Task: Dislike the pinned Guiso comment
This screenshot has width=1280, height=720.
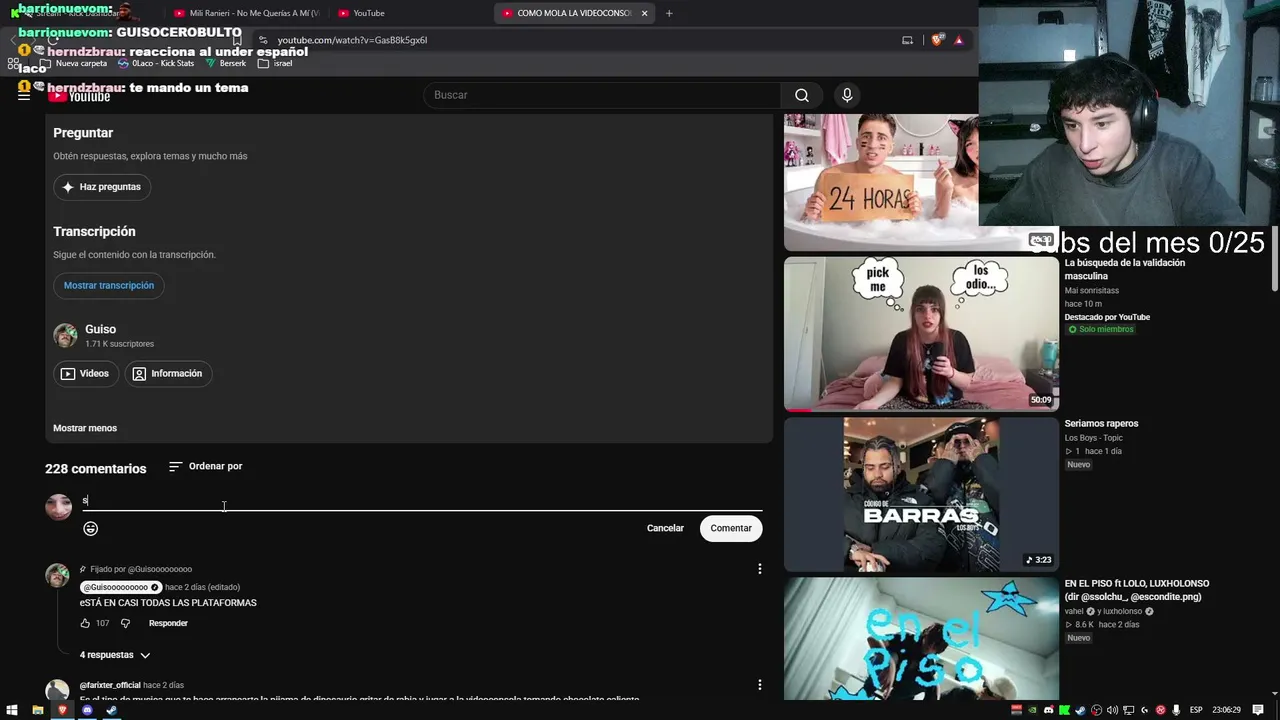Action: click(125, 623)
